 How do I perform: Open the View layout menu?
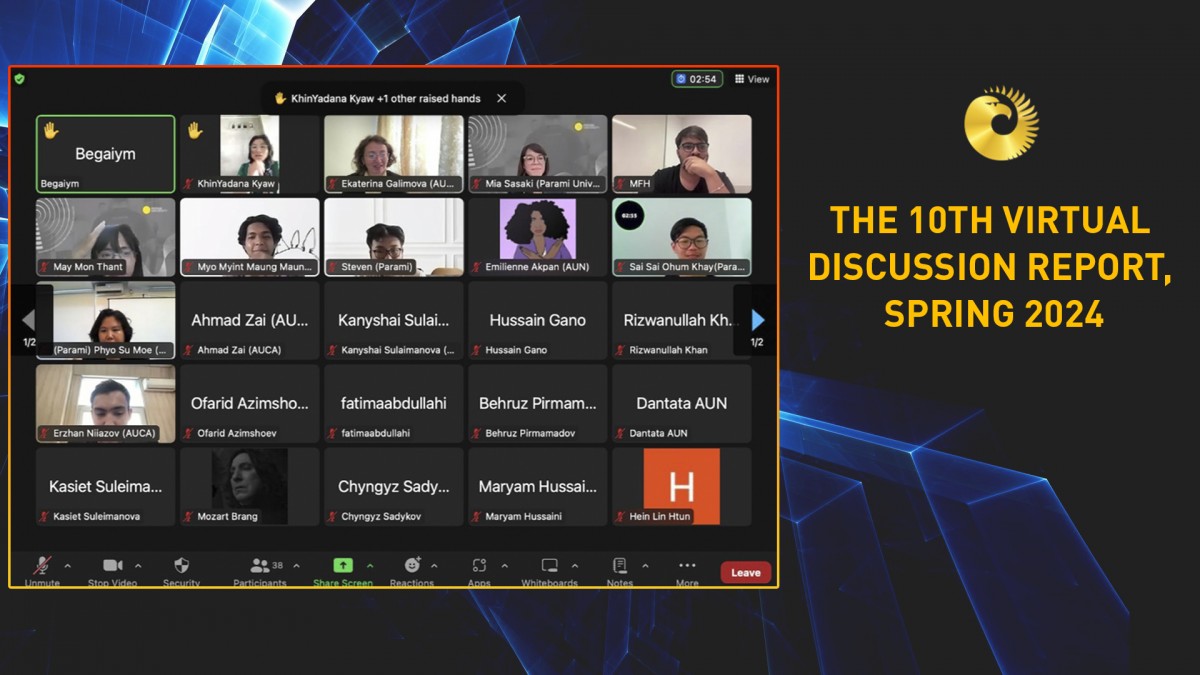coord(752,79)
